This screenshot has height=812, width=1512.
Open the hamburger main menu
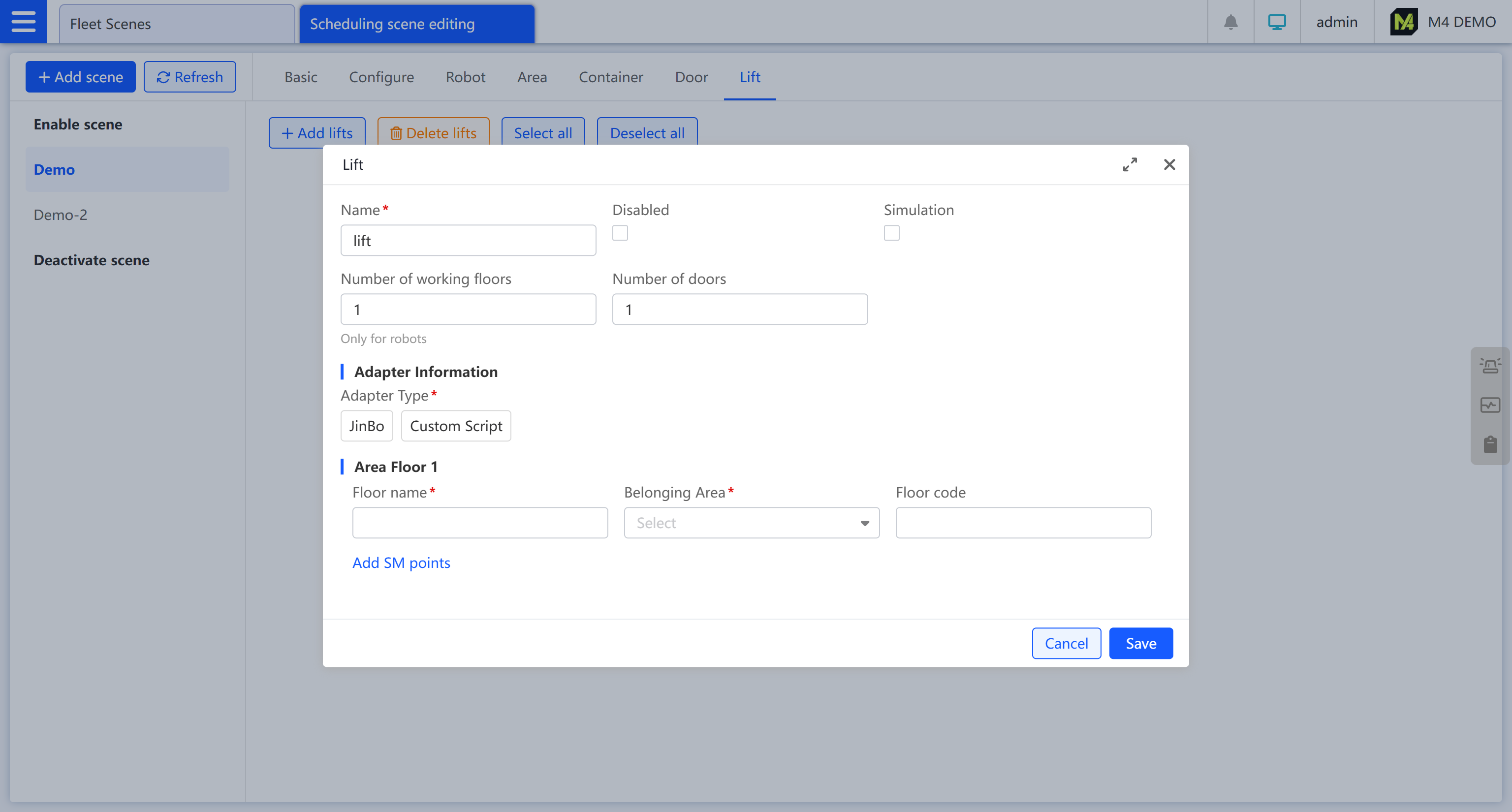point(24,22)
